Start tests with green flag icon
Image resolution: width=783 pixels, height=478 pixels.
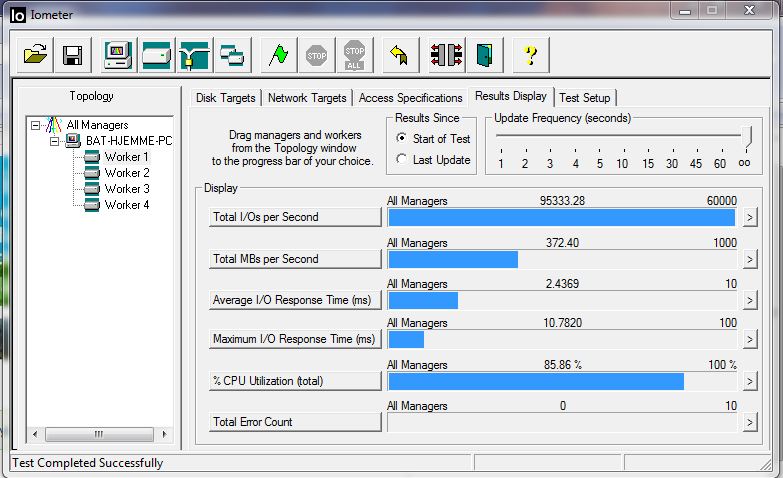pos(279,55)
